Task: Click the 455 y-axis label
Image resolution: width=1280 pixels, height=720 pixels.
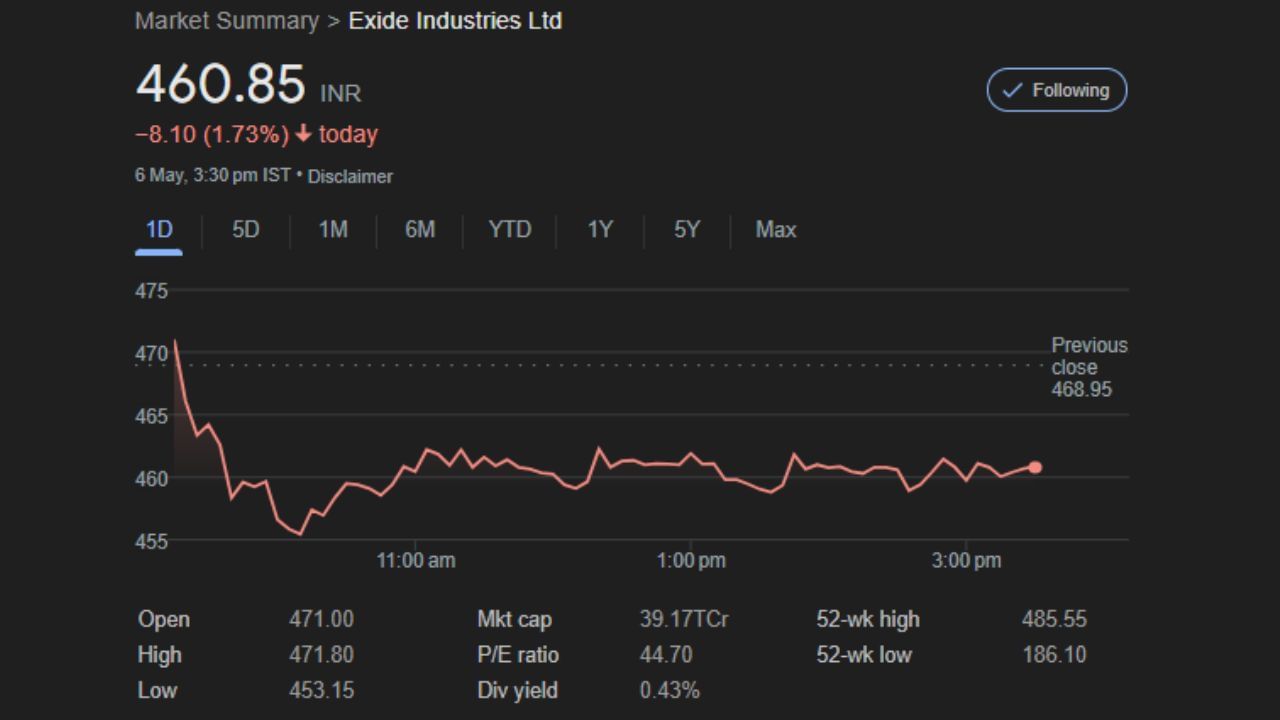Action: (152, 541)
